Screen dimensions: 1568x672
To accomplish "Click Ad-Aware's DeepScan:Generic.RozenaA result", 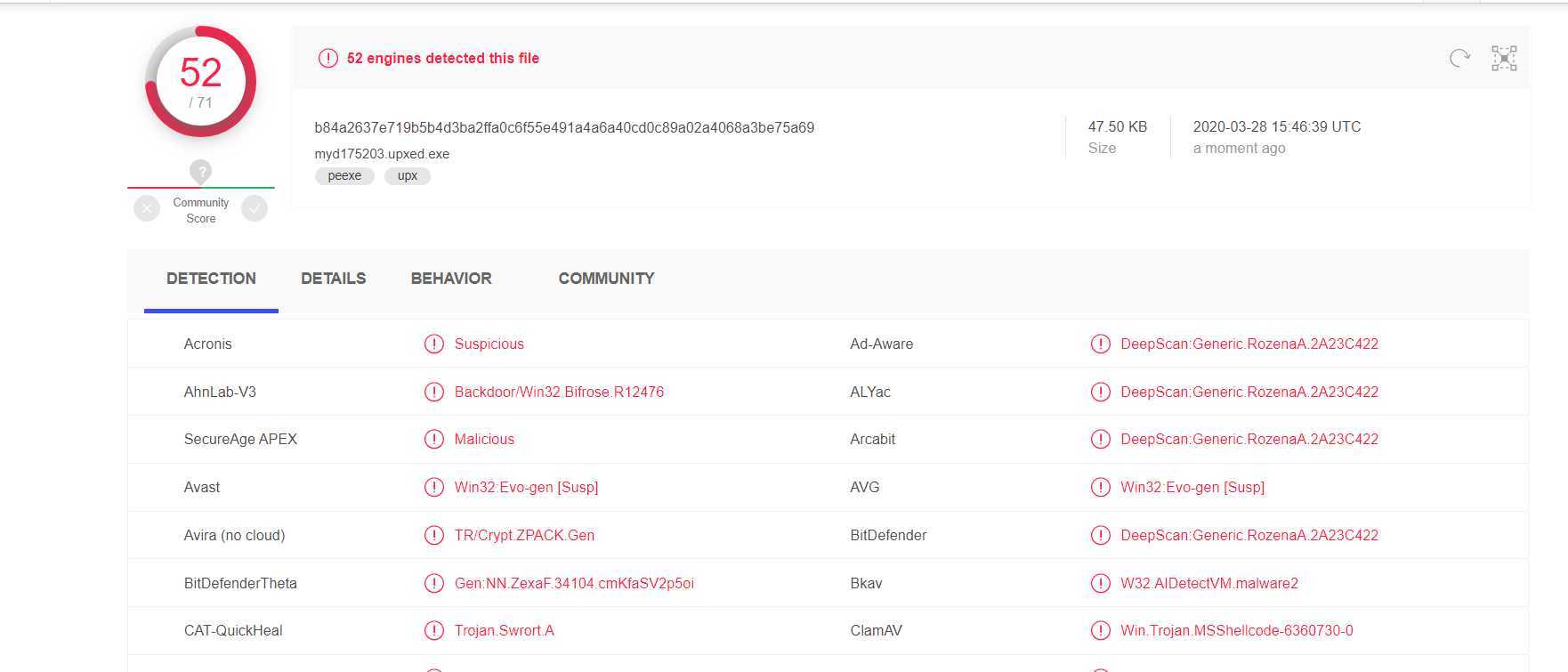I will tap(1249, 344).
